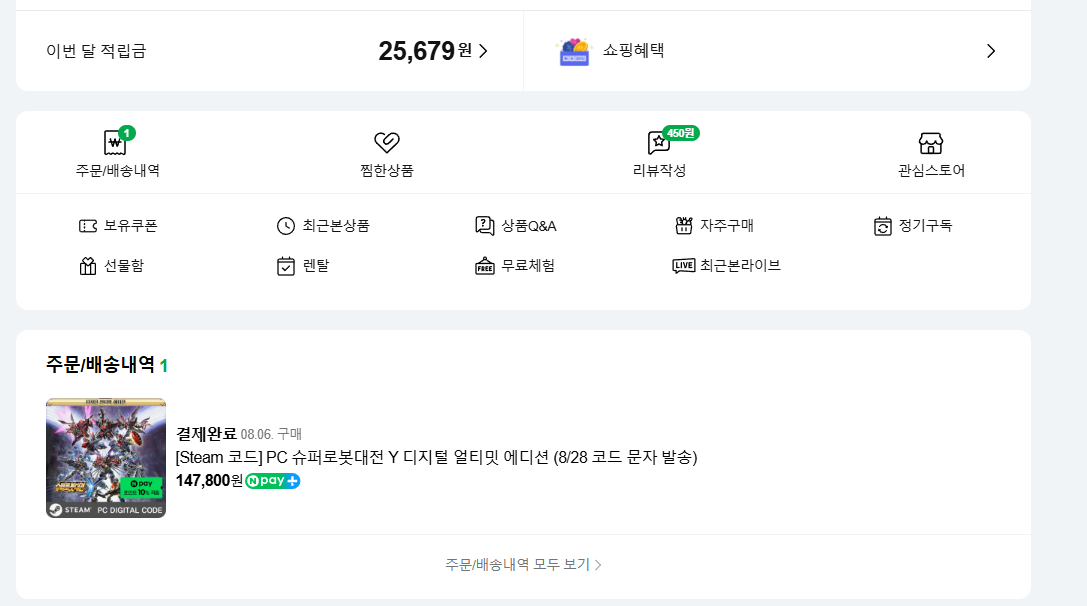Open 리뷰작성 star speech-bubble icon
The width and height of the screenshot is (1087, 606).
[x=658, y=143]
